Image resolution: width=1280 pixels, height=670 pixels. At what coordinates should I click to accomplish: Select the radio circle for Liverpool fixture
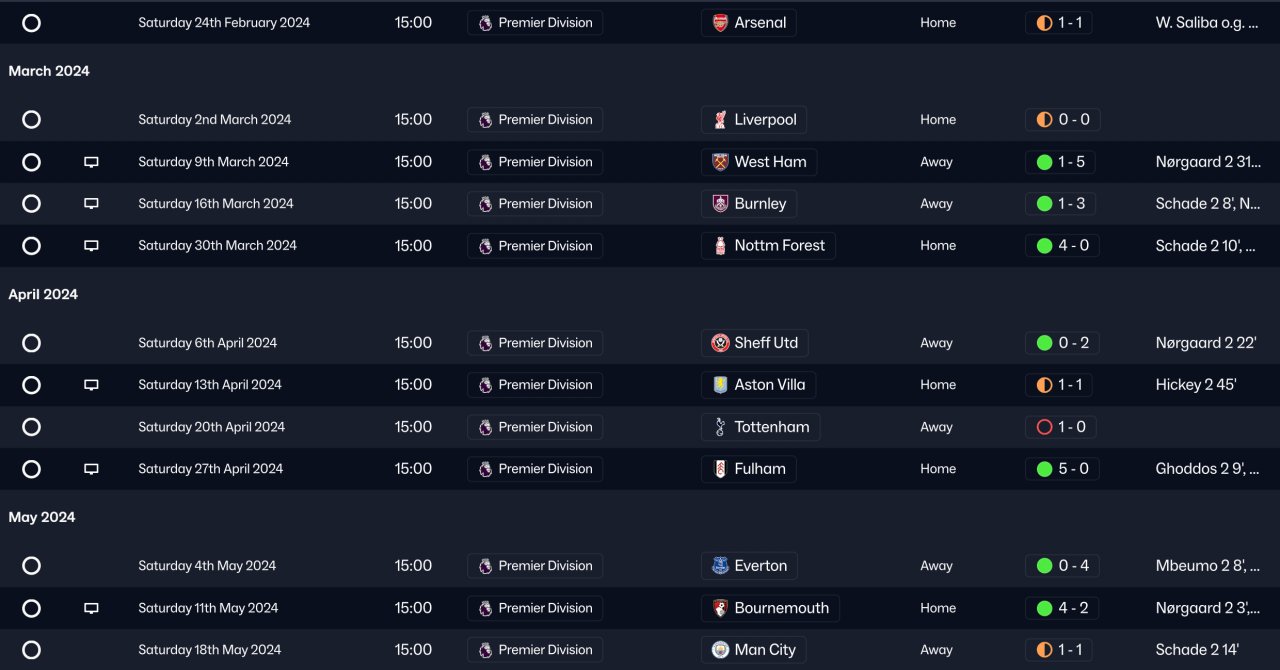pos(31,120)
